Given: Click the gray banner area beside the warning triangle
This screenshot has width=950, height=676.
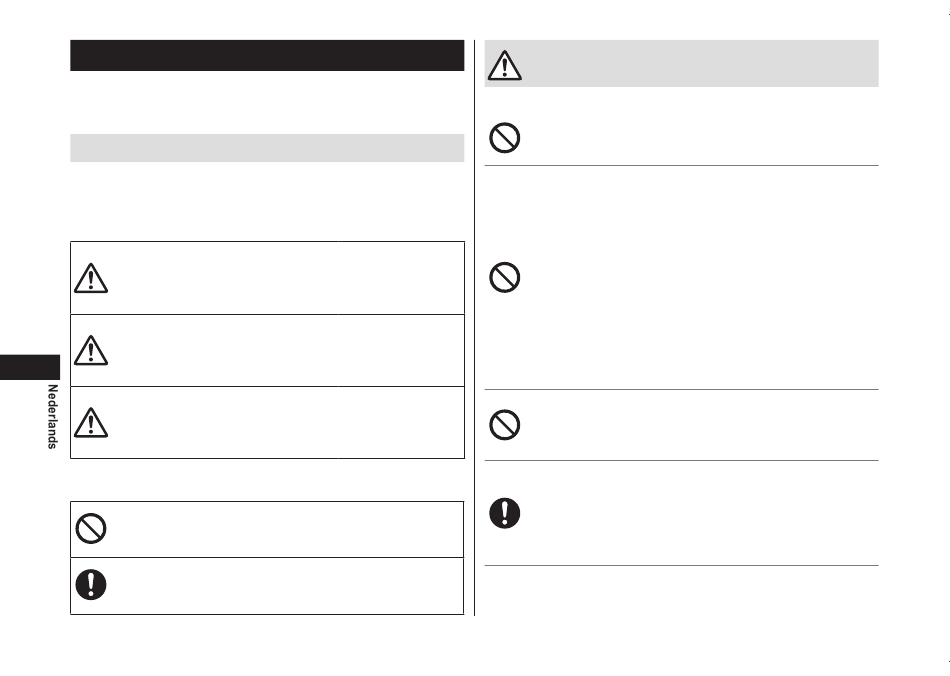Looking at the screenshot, I should point(700,64).
